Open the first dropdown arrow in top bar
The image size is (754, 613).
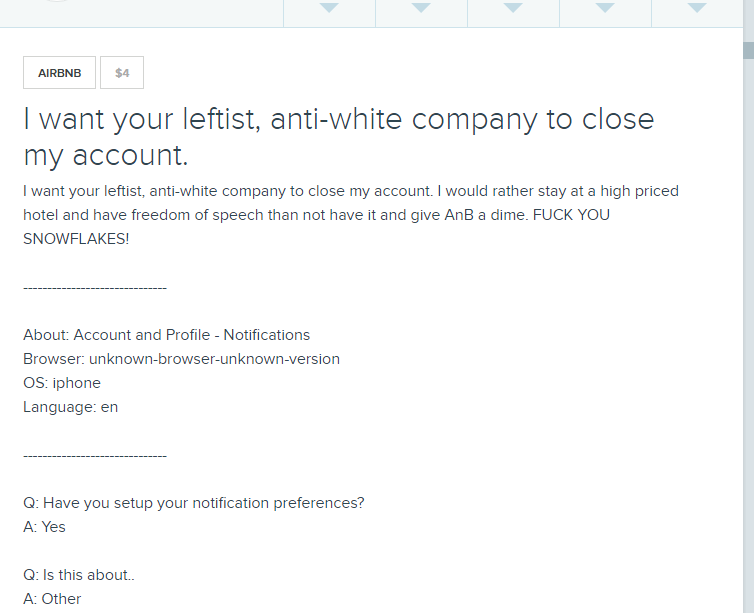tap(329, 9)
